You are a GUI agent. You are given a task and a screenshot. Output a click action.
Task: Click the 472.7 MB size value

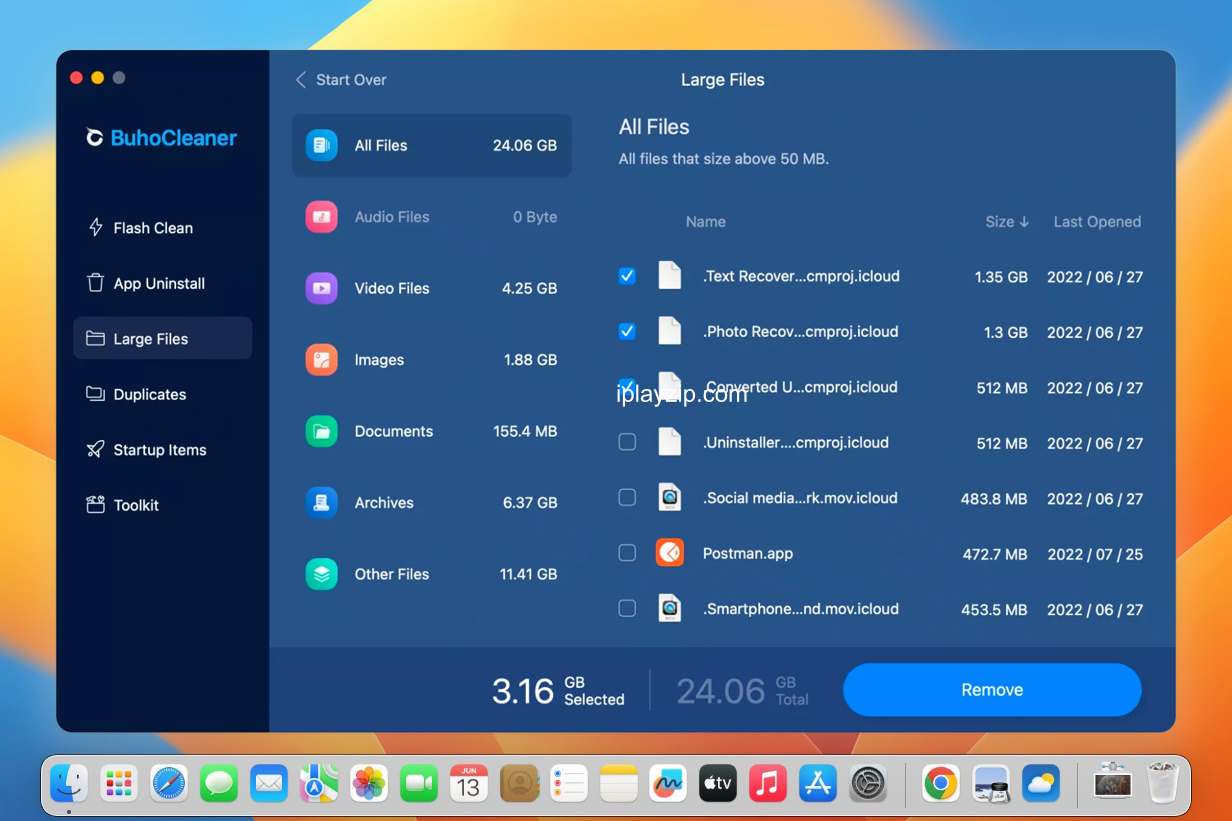pyautogui.click(x=993, y=554)
